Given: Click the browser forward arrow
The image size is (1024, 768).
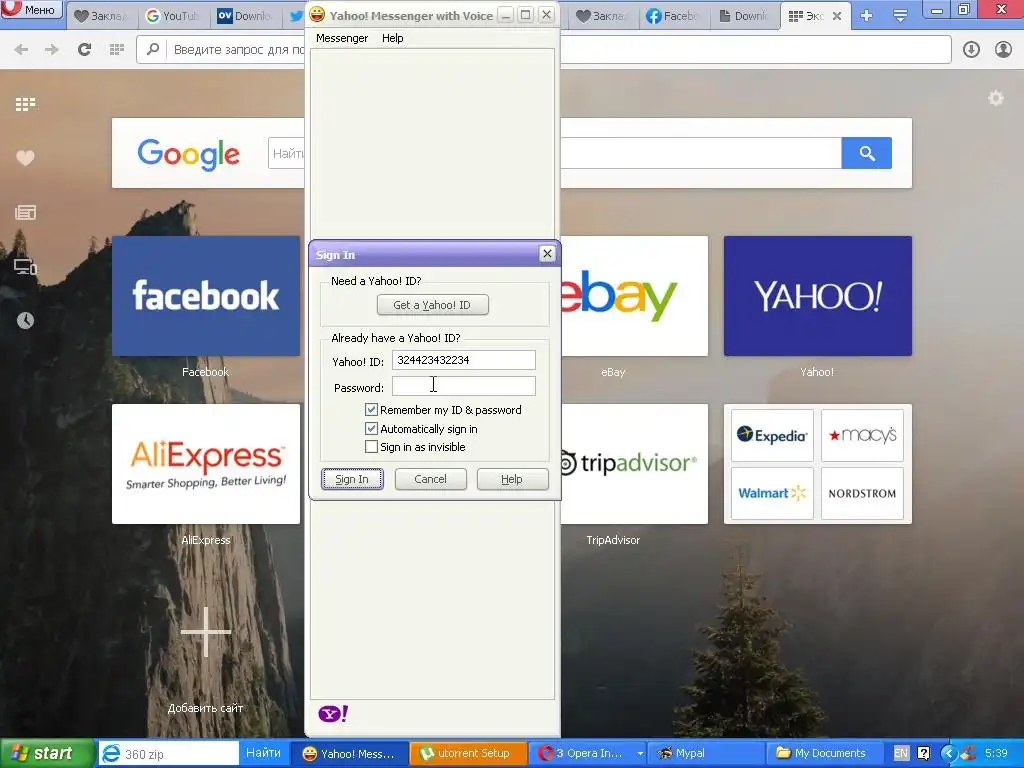Looking at the screenshot, I should (x=52, y=50).
